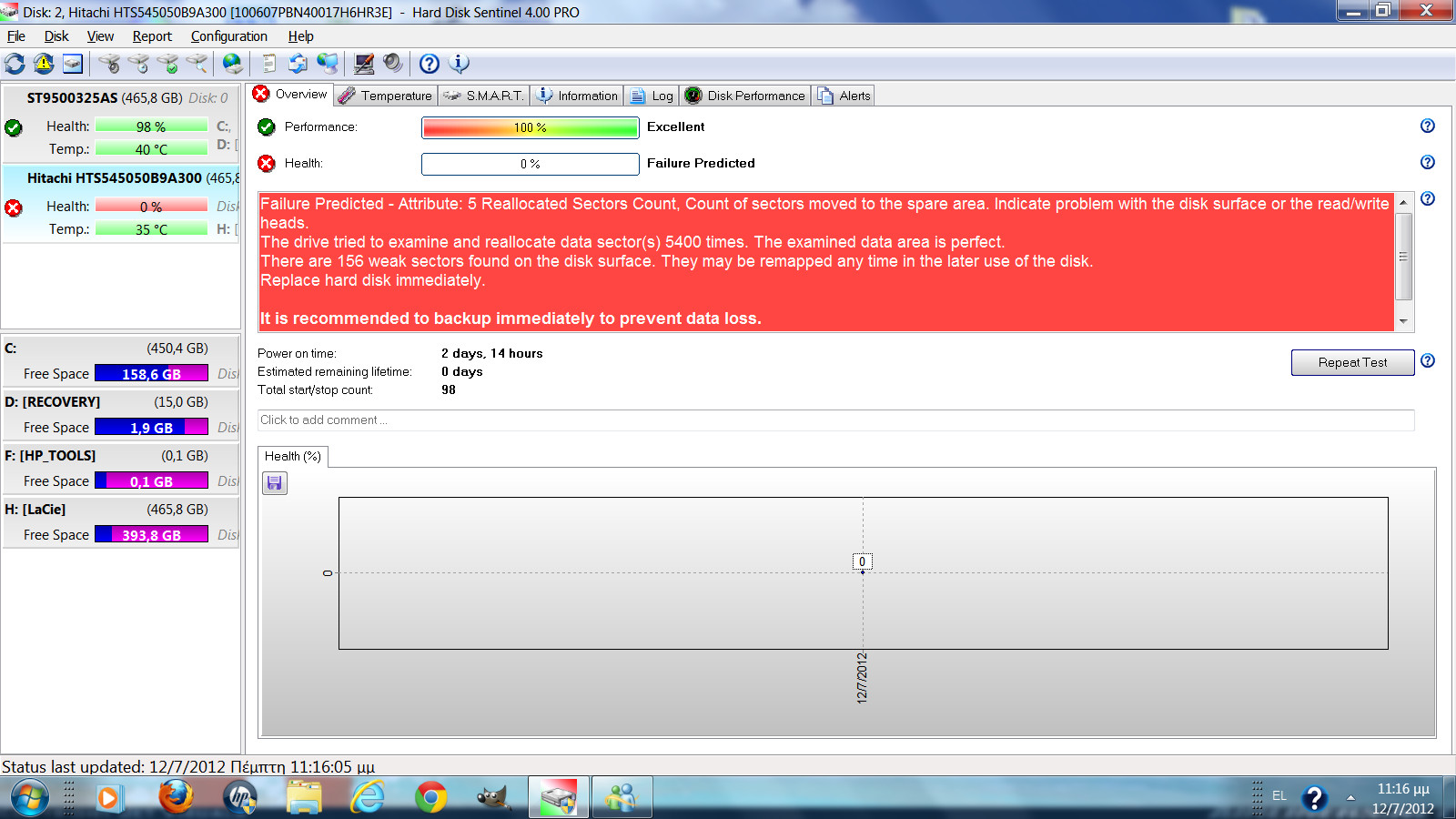This screenshot has height=819, width=1456.
Task: Click the failure message scroll up arrow
Action: [x=1403, y=202]
